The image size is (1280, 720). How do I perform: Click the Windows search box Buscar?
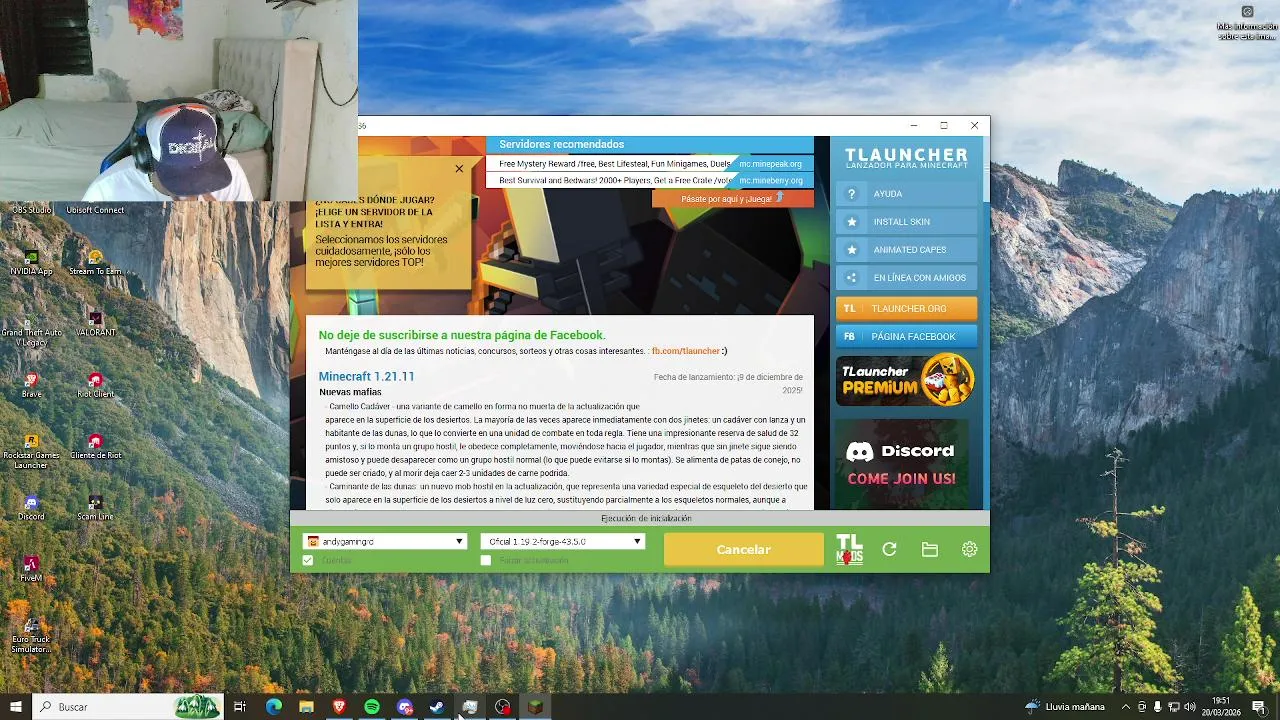128,707
